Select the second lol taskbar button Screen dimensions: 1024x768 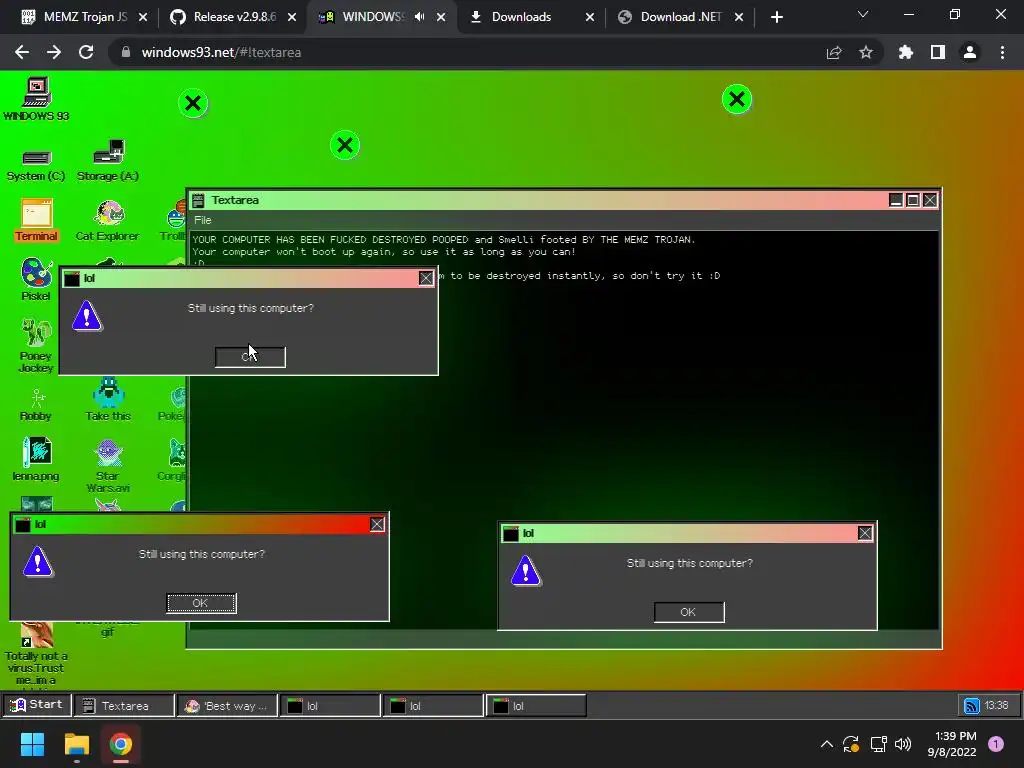tap(432, 705)
